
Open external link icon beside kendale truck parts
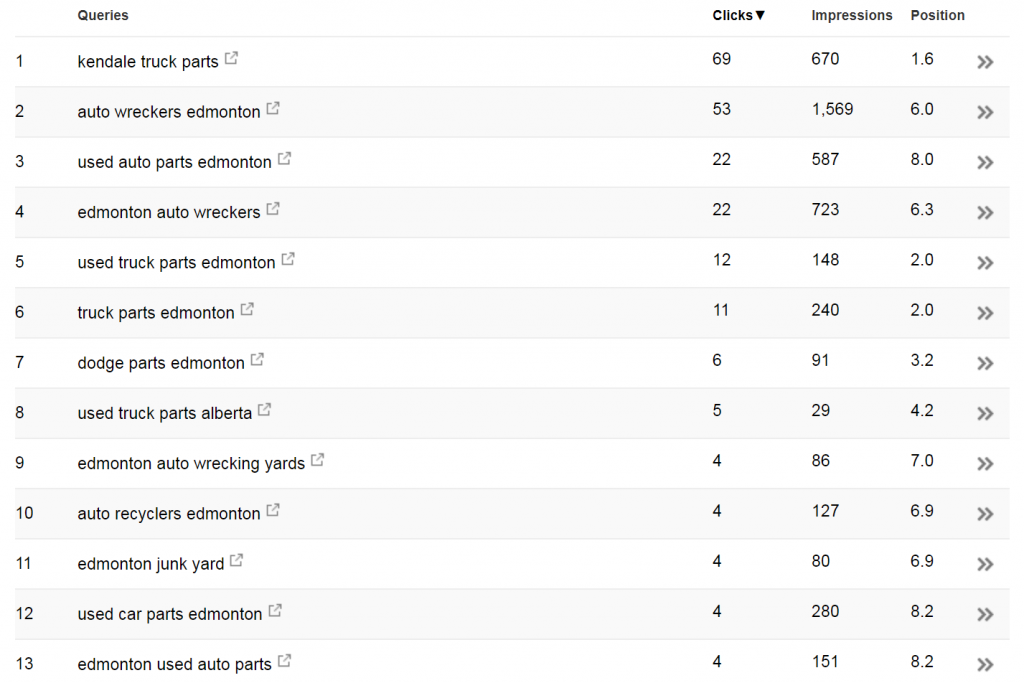[231, 58]
